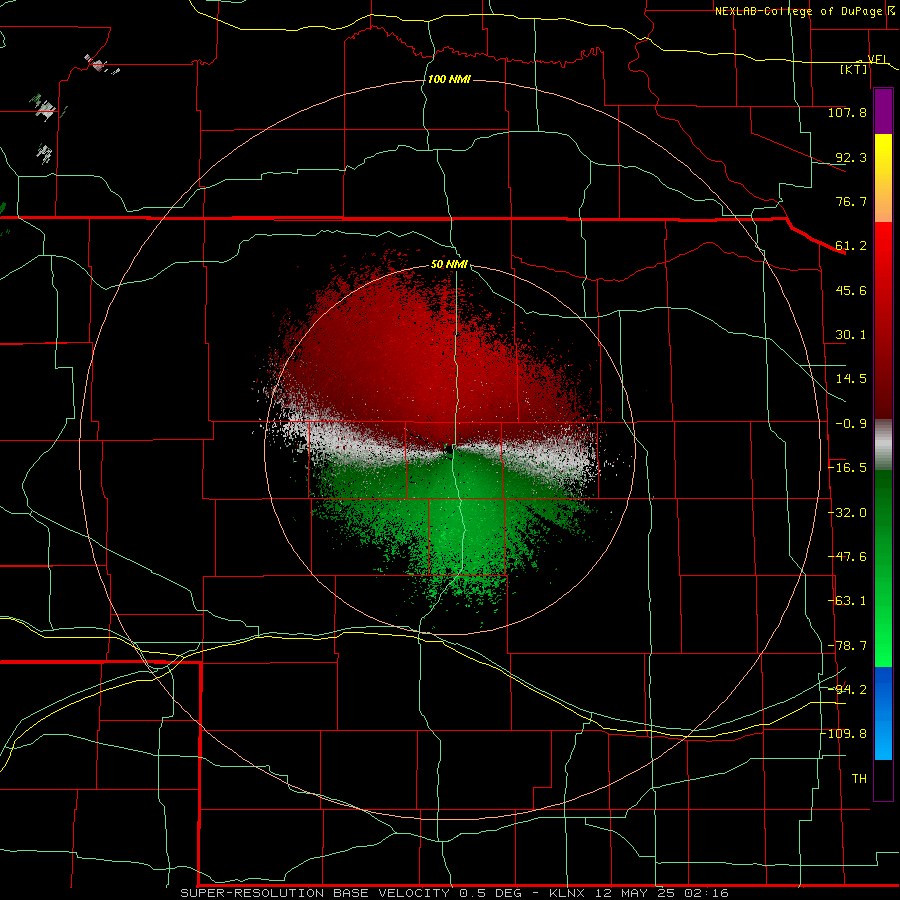
Task: Click the -16.5 scale value
Action: click(x=847, y=468)
